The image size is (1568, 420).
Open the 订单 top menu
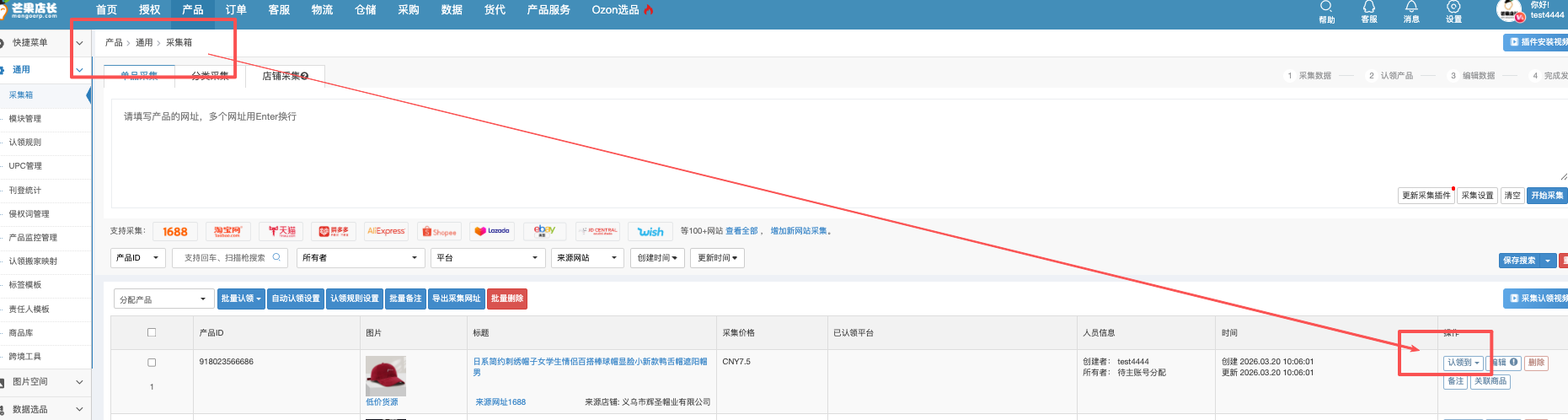[x=236, y=10]
